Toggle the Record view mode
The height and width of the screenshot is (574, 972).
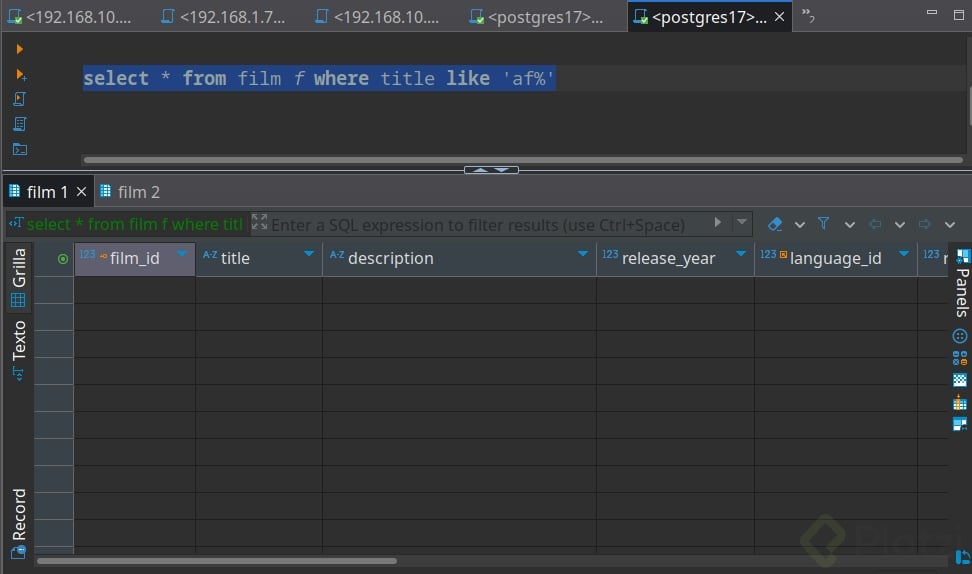(x=19, y=523)
